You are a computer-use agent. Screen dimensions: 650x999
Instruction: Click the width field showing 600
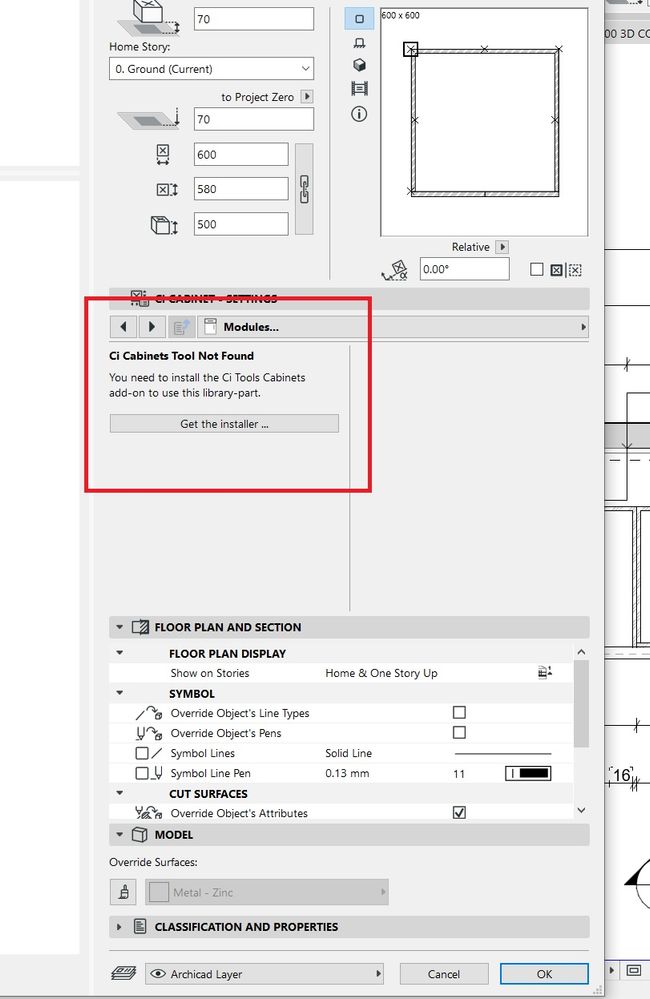point(241,154)
